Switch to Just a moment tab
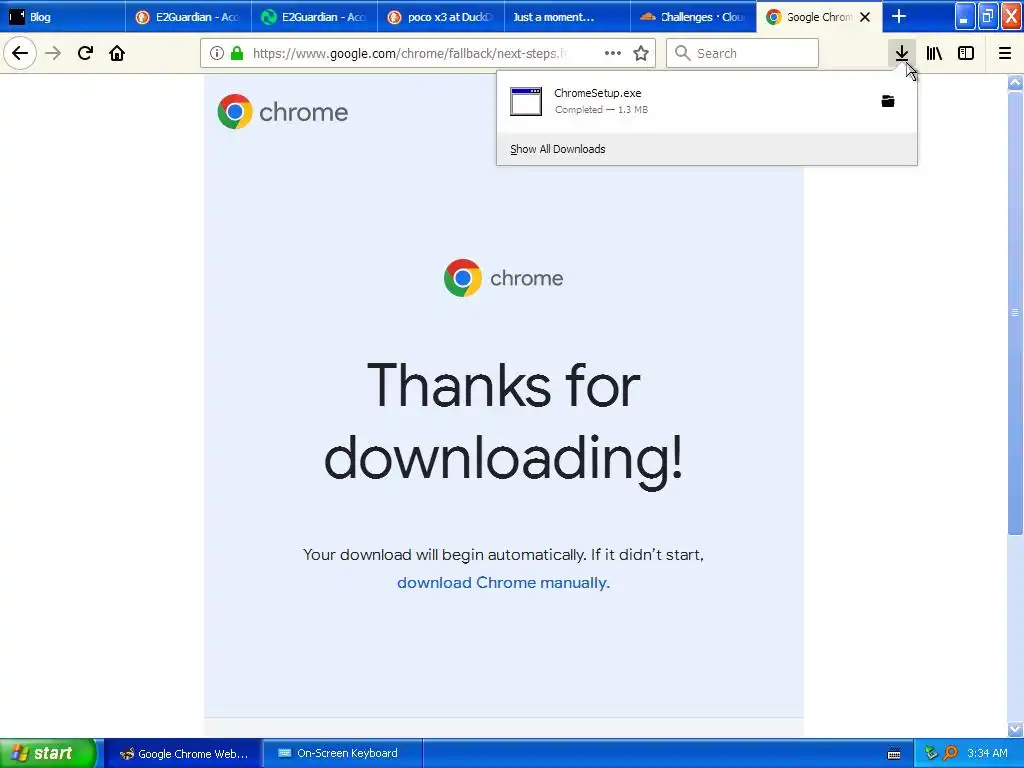1024x768 pixels. [x=567, y=17]
